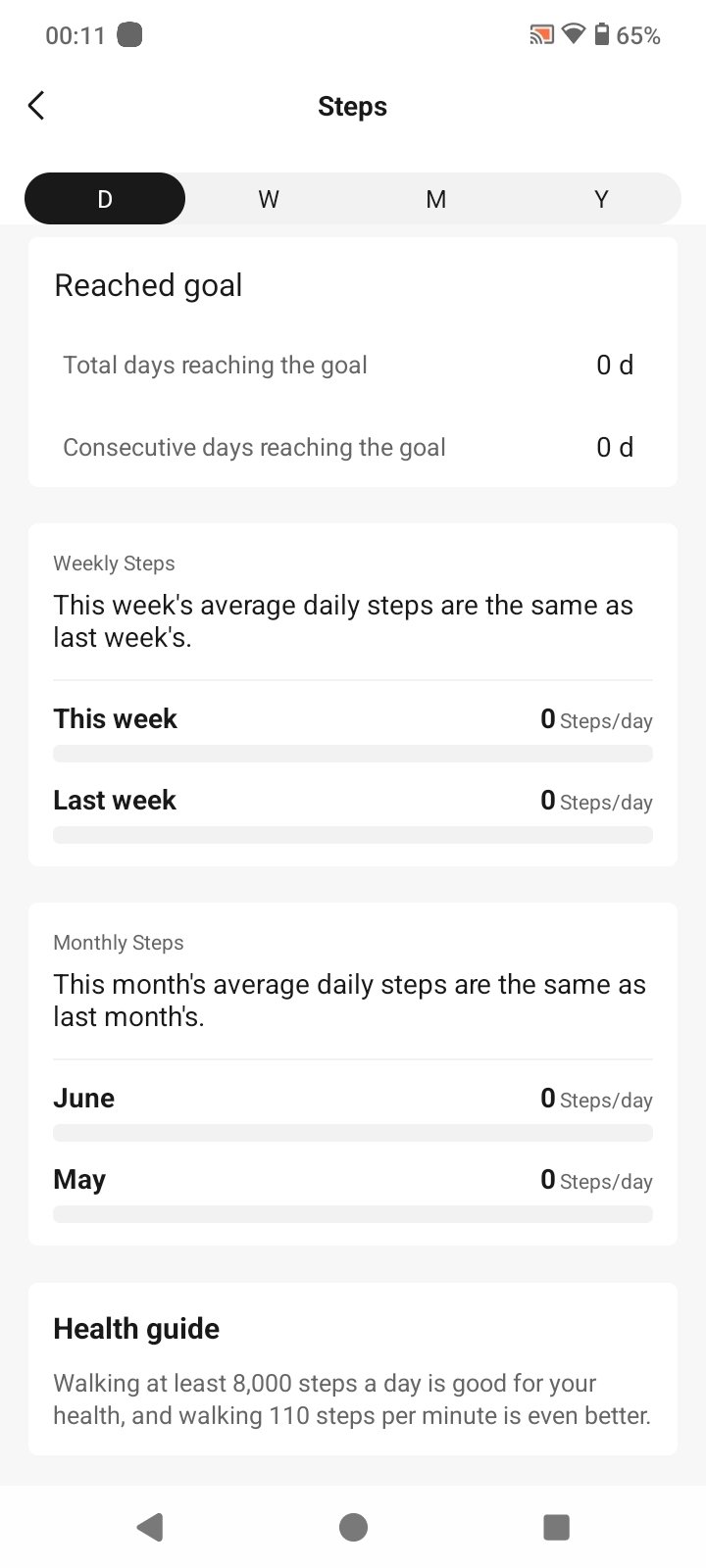Tap the This week progress bar

(x=353, y=754)
